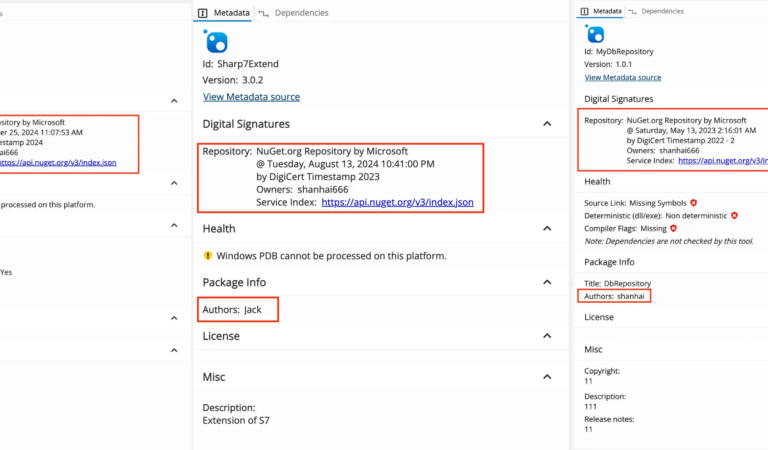The image size is (768, 450).
Task: Select the 'Copyright:' label in MyDbRepository Misc
Action: (x=601, y=371)
